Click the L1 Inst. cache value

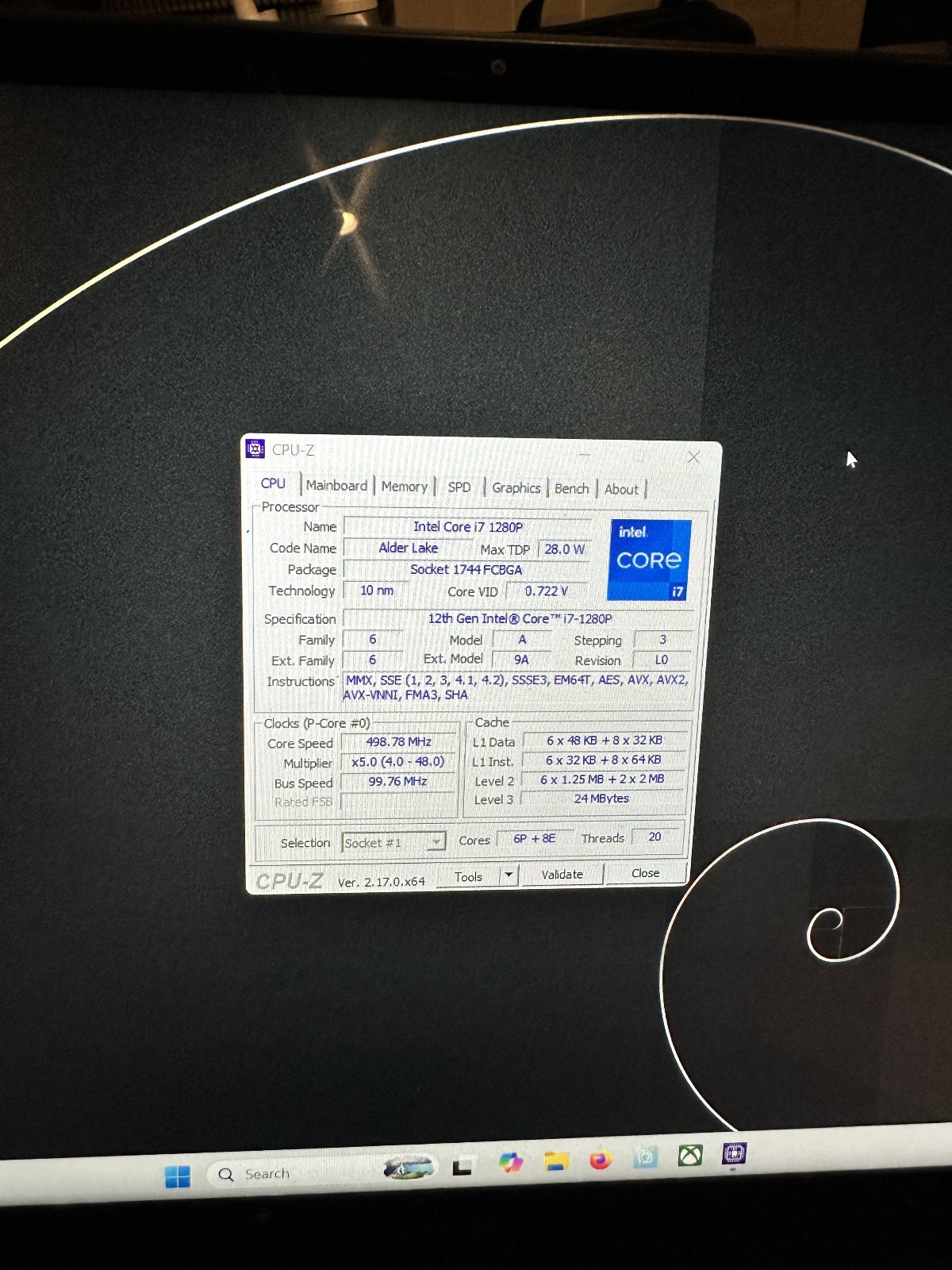coord(603,760)
